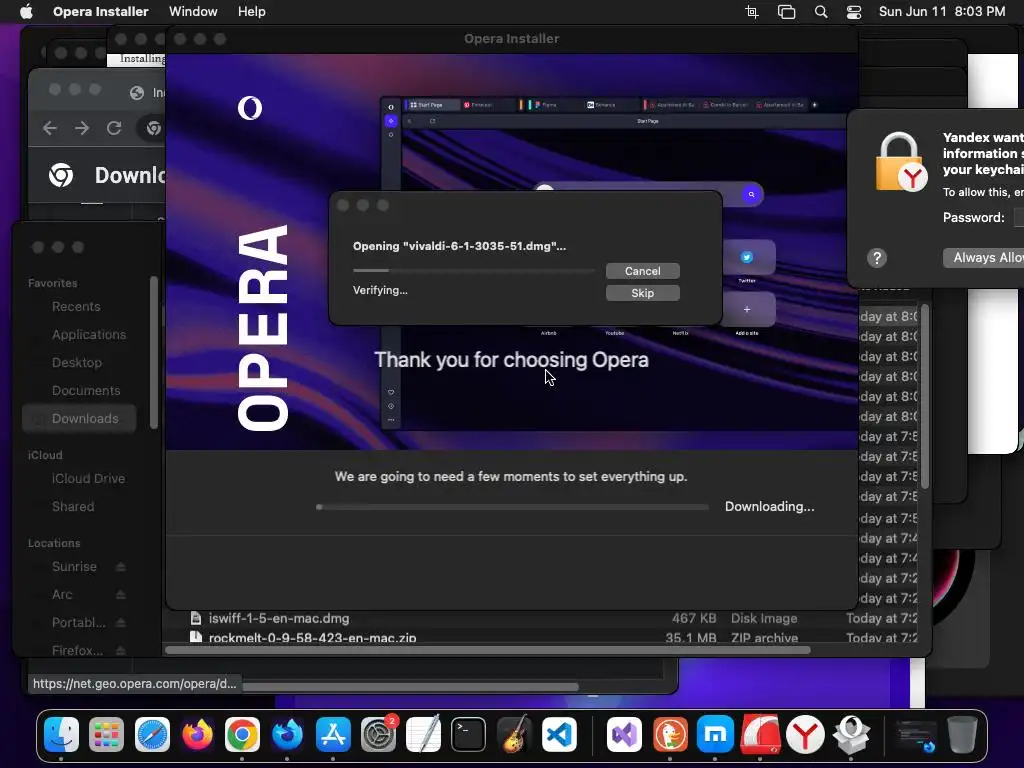
Task: Open the Window menu
Action: 193,12
